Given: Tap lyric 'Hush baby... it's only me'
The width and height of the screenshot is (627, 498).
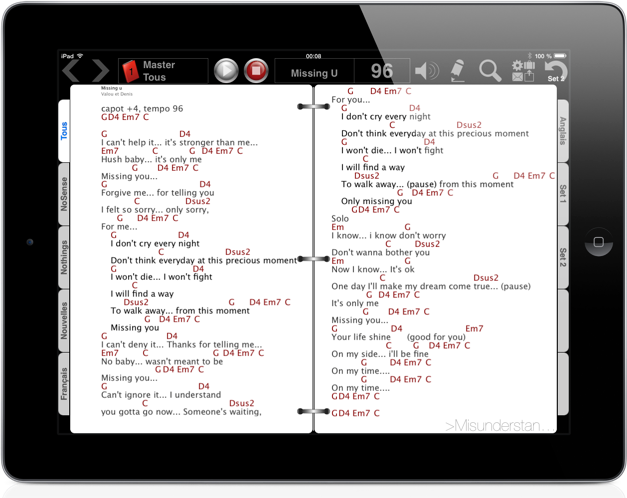Looking at the screenshot, I should click(x=151, y=159).
